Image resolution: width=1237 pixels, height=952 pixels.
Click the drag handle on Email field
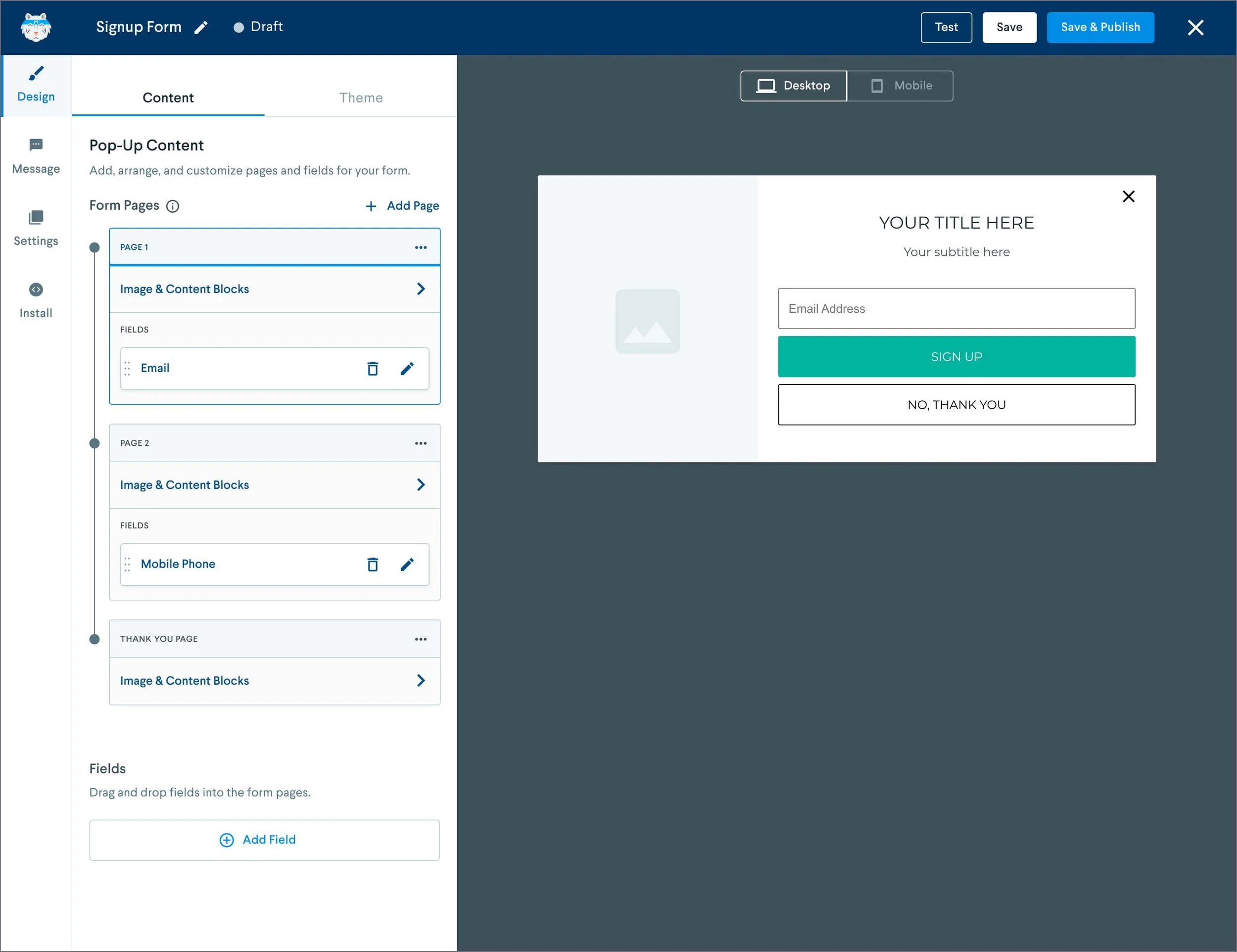coord(128,369)
